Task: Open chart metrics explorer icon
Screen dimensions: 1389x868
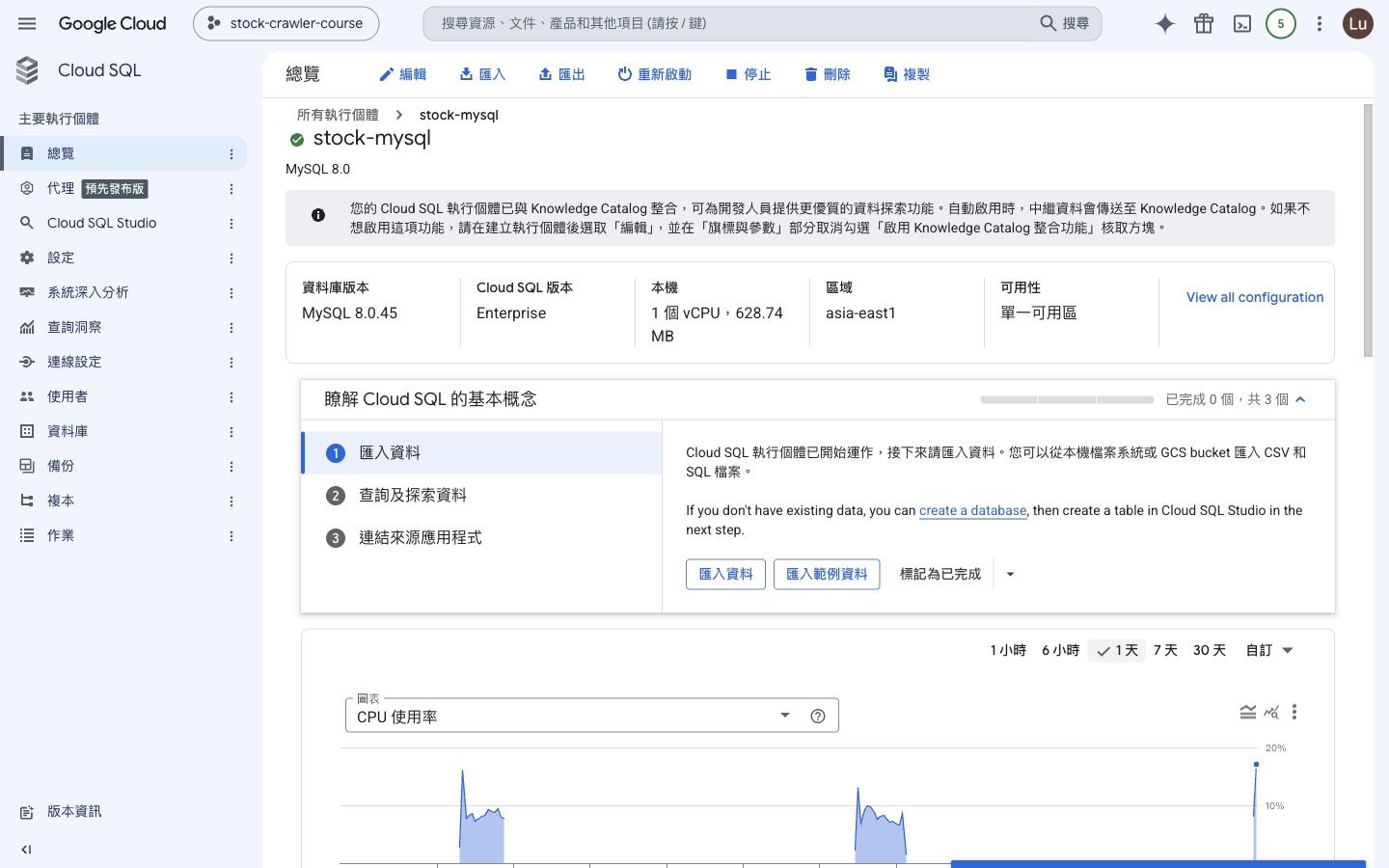Action: (x=1271, y=712)
